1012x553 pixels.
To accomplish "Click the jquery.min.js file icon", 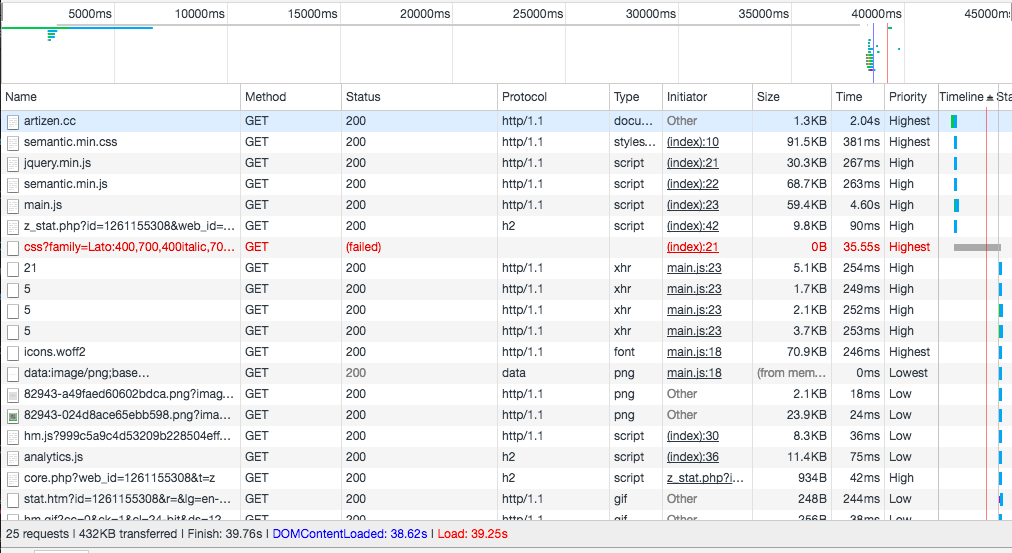I will pos(13,163).
